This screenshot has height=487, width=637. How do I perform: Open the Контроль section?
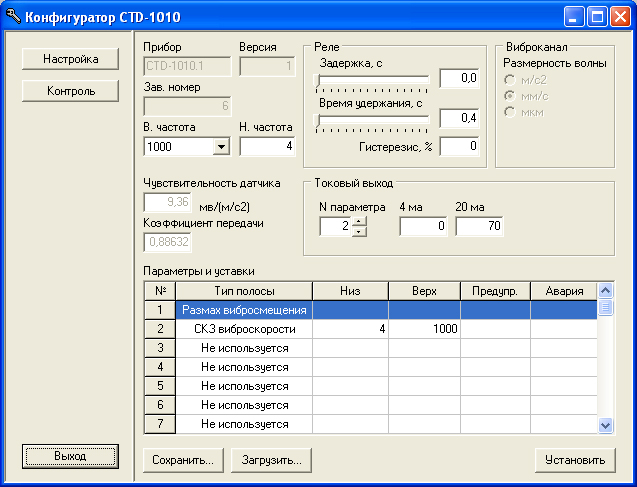(x=71, y=91)
